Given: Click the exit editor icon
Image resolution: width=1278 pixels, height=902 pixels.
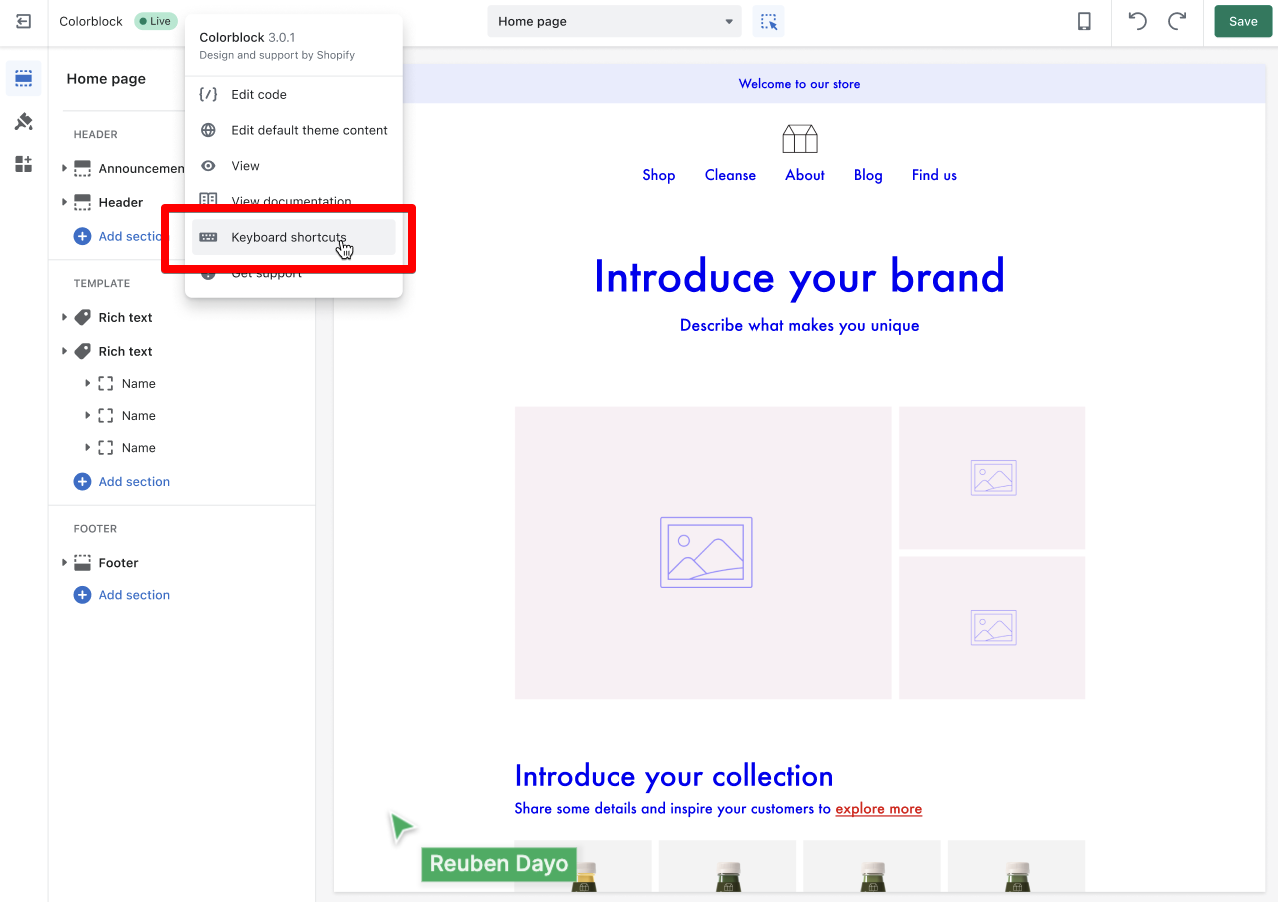Looking at the screenshot, I should (24, 21).
